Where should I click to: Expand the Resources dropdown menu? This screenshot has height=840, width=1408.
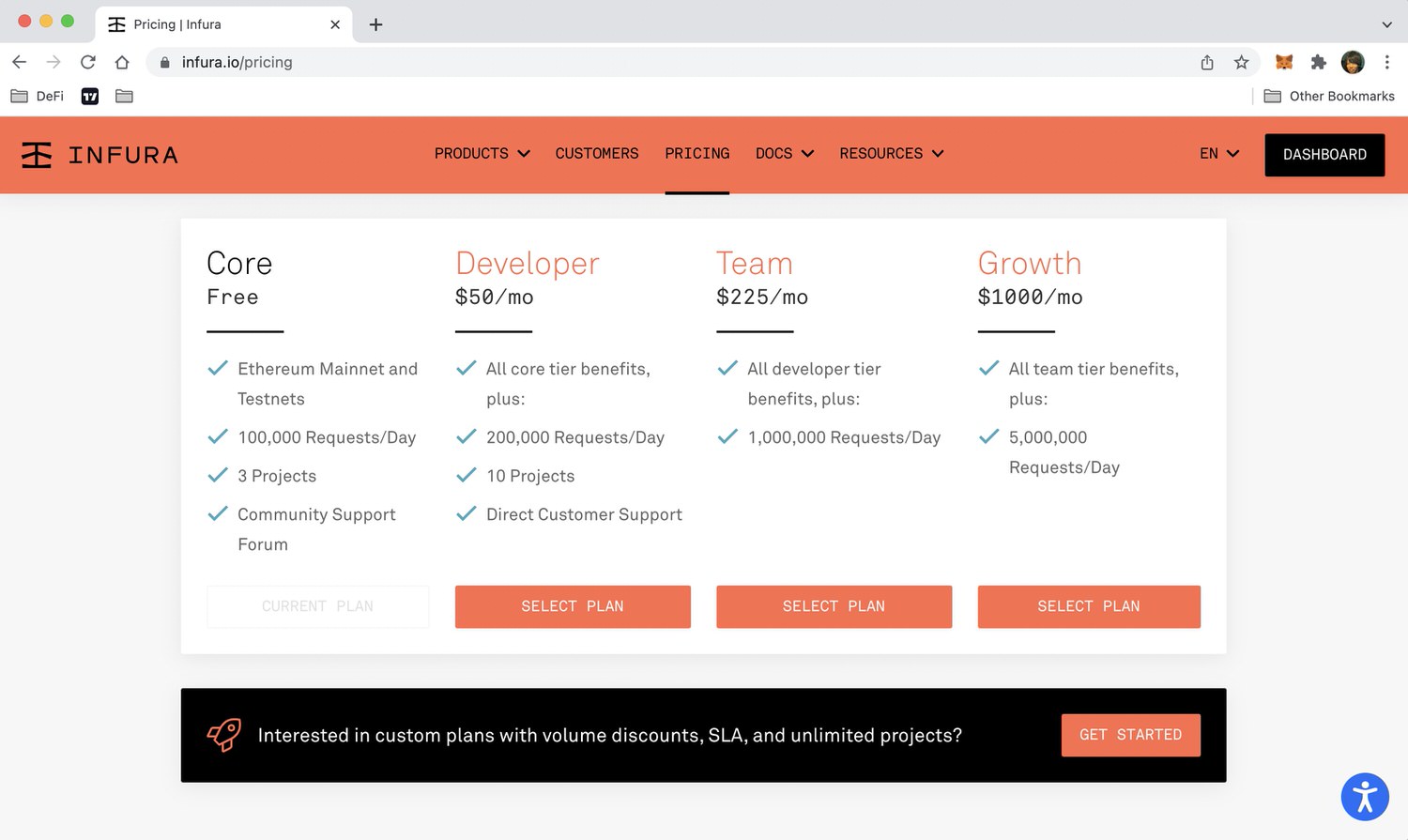click(x=892, y=154)
